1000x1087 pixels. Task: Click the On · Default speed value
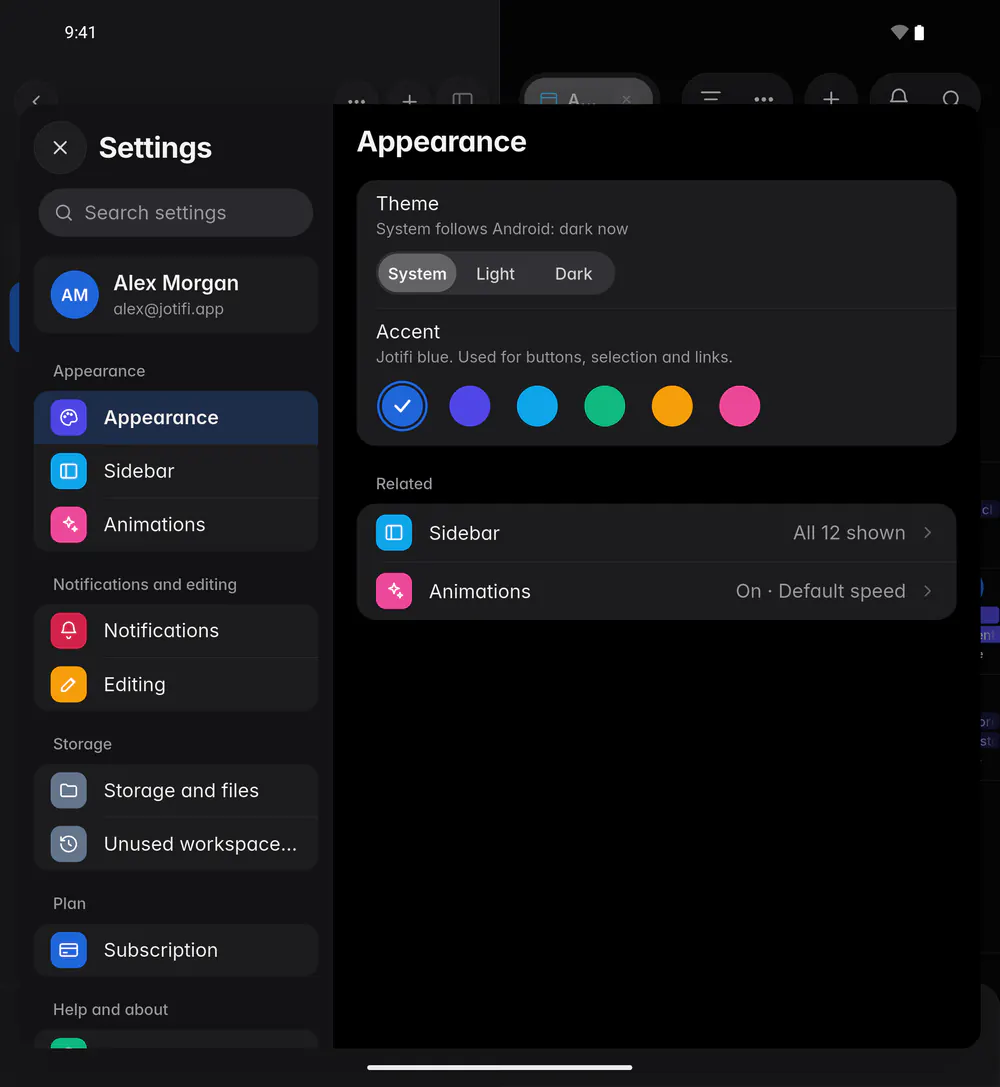pyautogui.click(x=821, y=591)
